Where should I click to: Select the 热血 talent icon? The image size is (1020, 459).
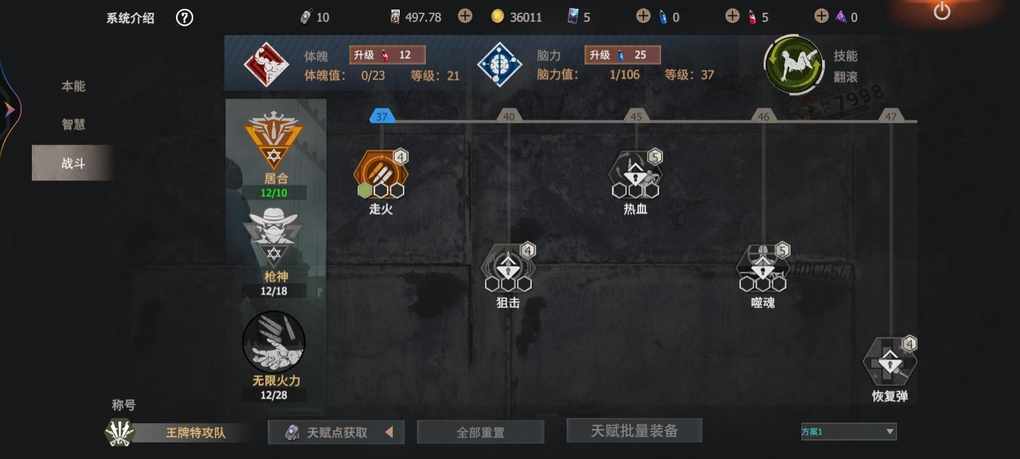point(636,173)
